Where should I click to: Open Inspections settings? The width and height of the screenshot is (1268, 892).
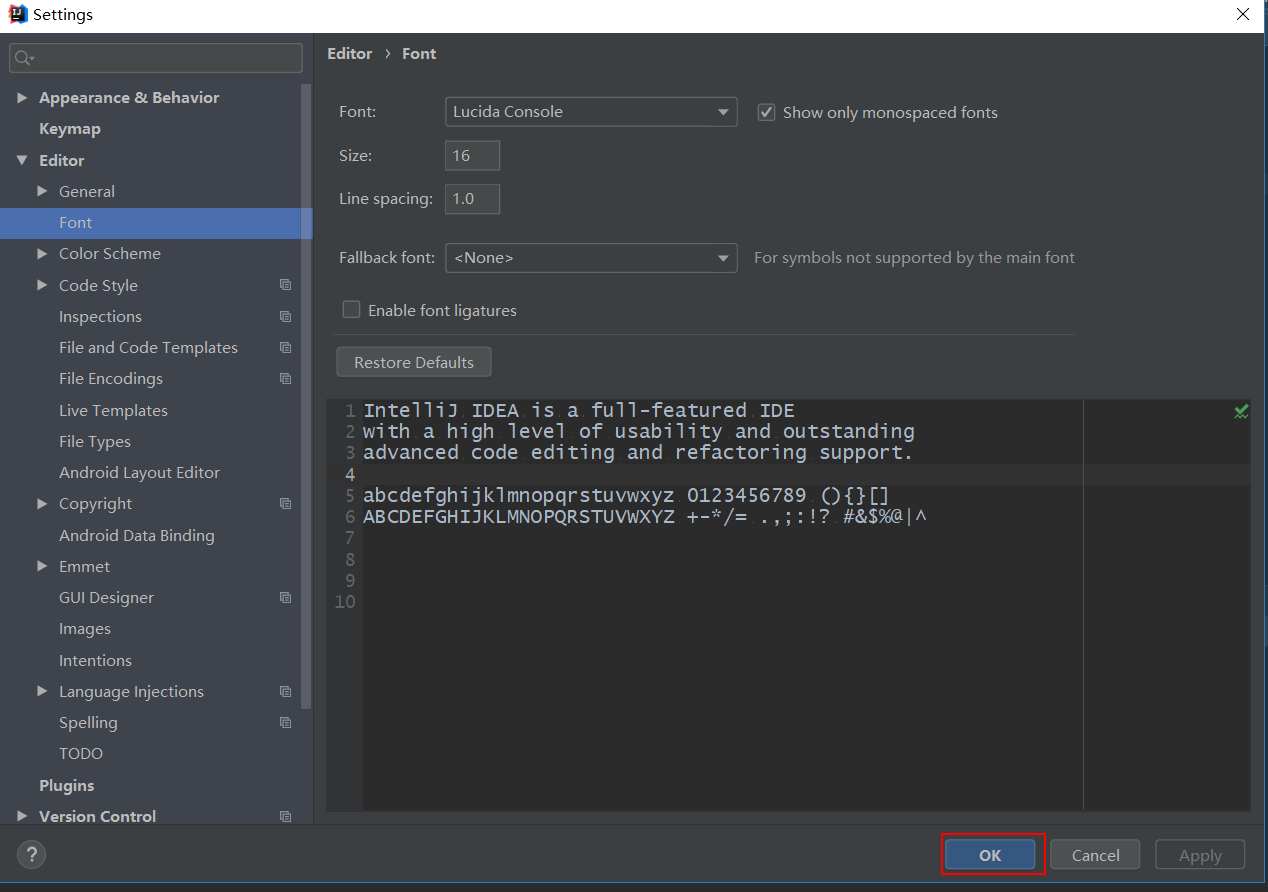pyautogui.click(x=100, y=317)
